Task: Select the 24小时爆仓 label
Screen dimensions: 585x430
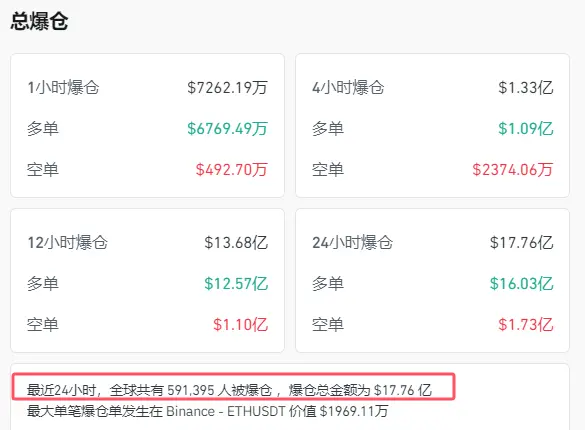Action: tap(353, 242)
